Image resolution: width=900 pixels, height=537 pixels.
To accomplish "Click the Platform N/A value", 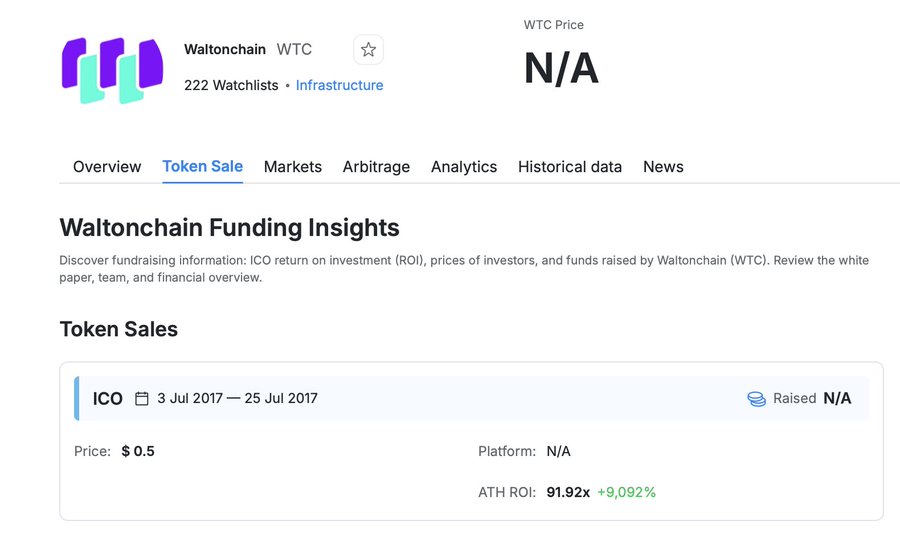I will tap(558, 452).
